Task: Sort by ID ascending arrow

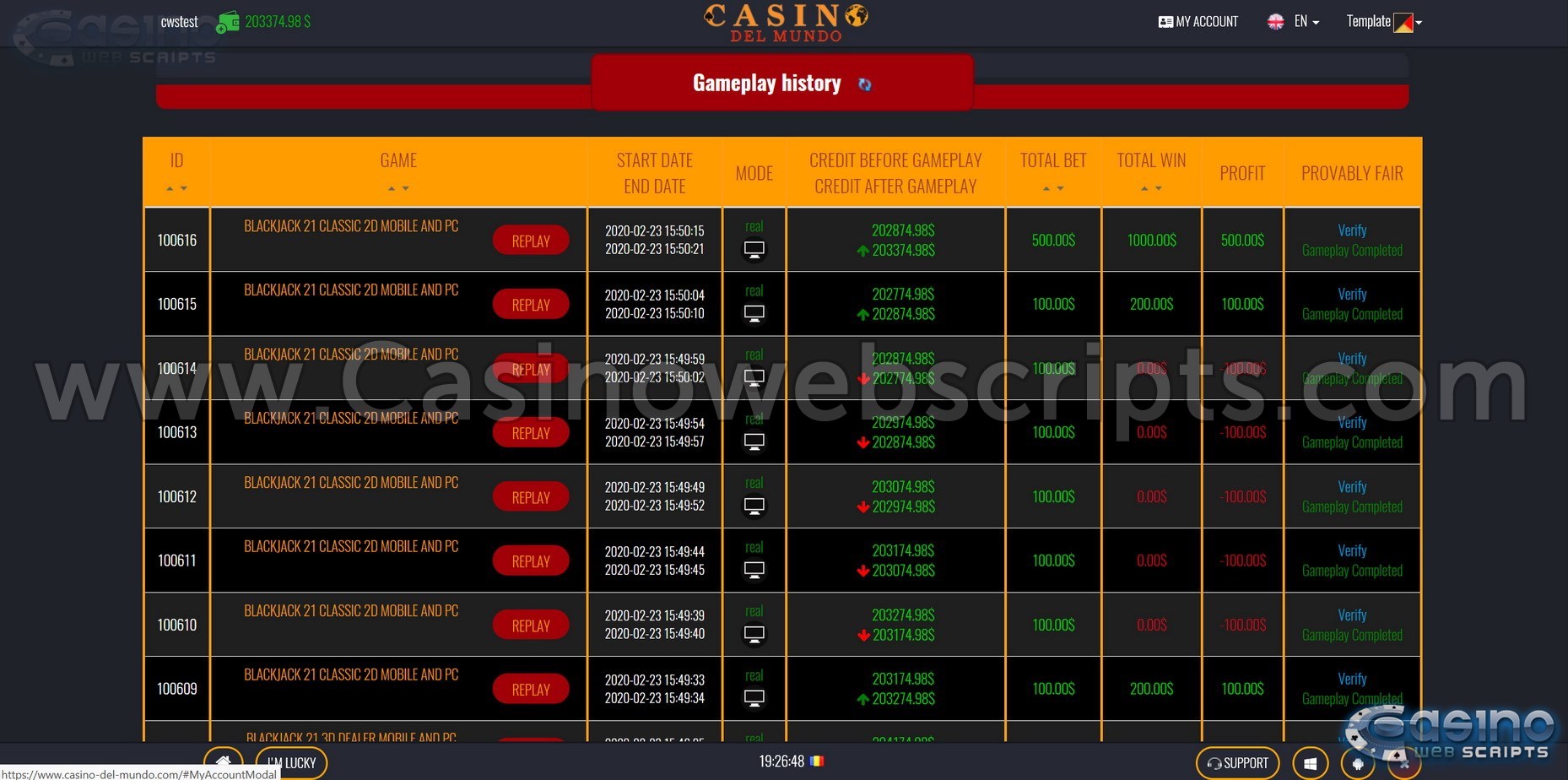Action: 170,188
